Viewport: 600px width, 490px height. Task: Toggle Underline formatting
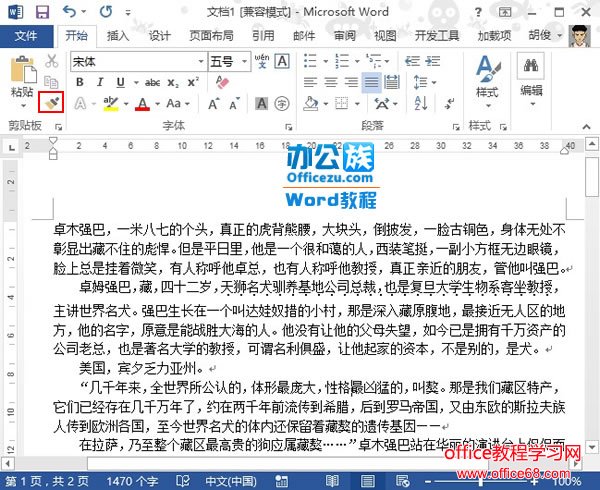click(121, 82)
